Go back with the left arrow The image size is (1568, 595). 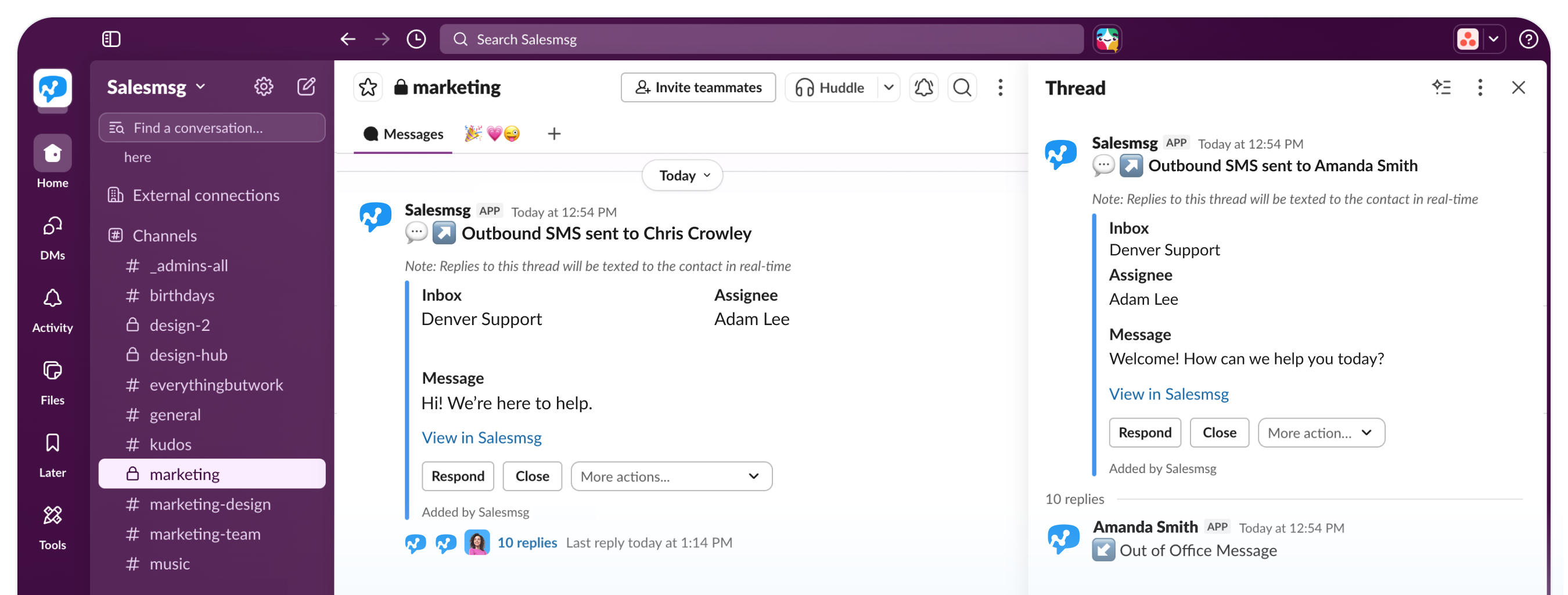[348, 39]
